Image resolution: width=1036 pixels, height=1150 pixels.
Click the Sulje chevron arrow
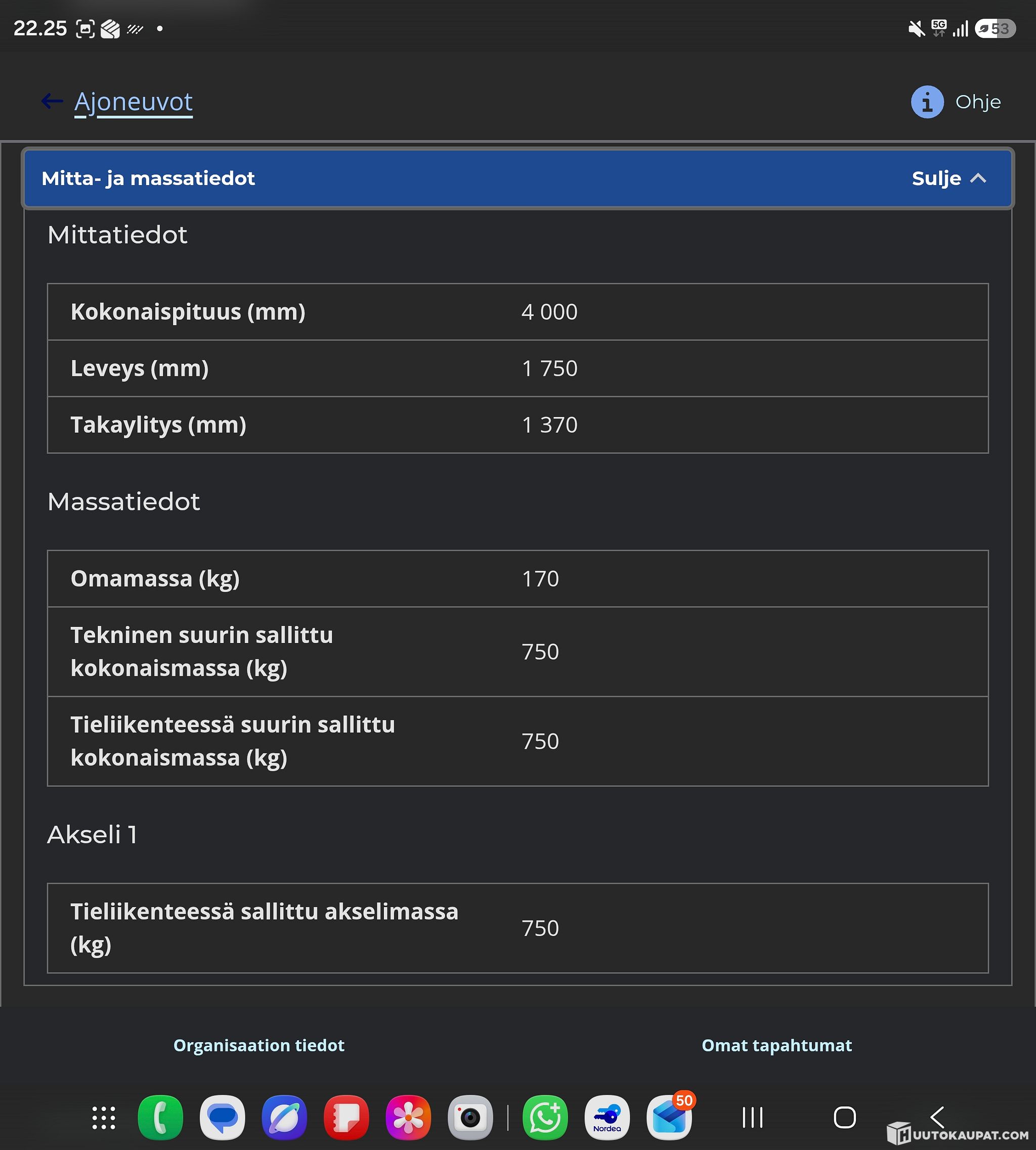click(978, 178)
